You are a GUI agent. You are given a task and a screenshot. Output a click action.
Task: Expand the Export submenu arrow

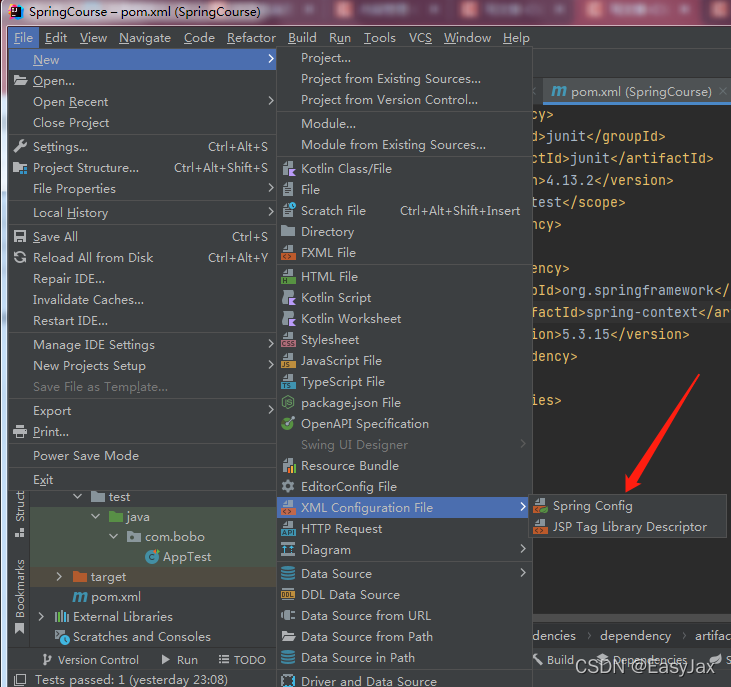point(271,410)
